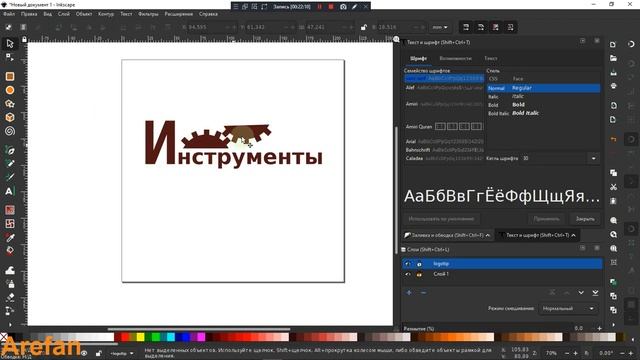Select the Selector arrow tool
The image size is (640, 360).
pos(10,43)
